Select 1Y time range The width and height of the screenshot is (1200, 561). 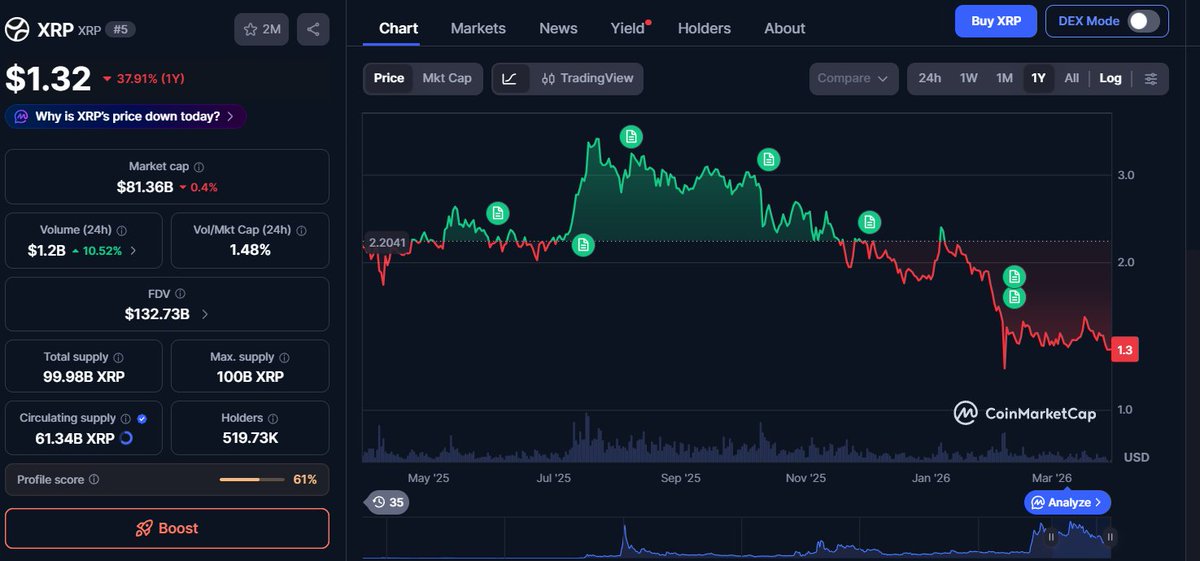tap(1038, 78)
